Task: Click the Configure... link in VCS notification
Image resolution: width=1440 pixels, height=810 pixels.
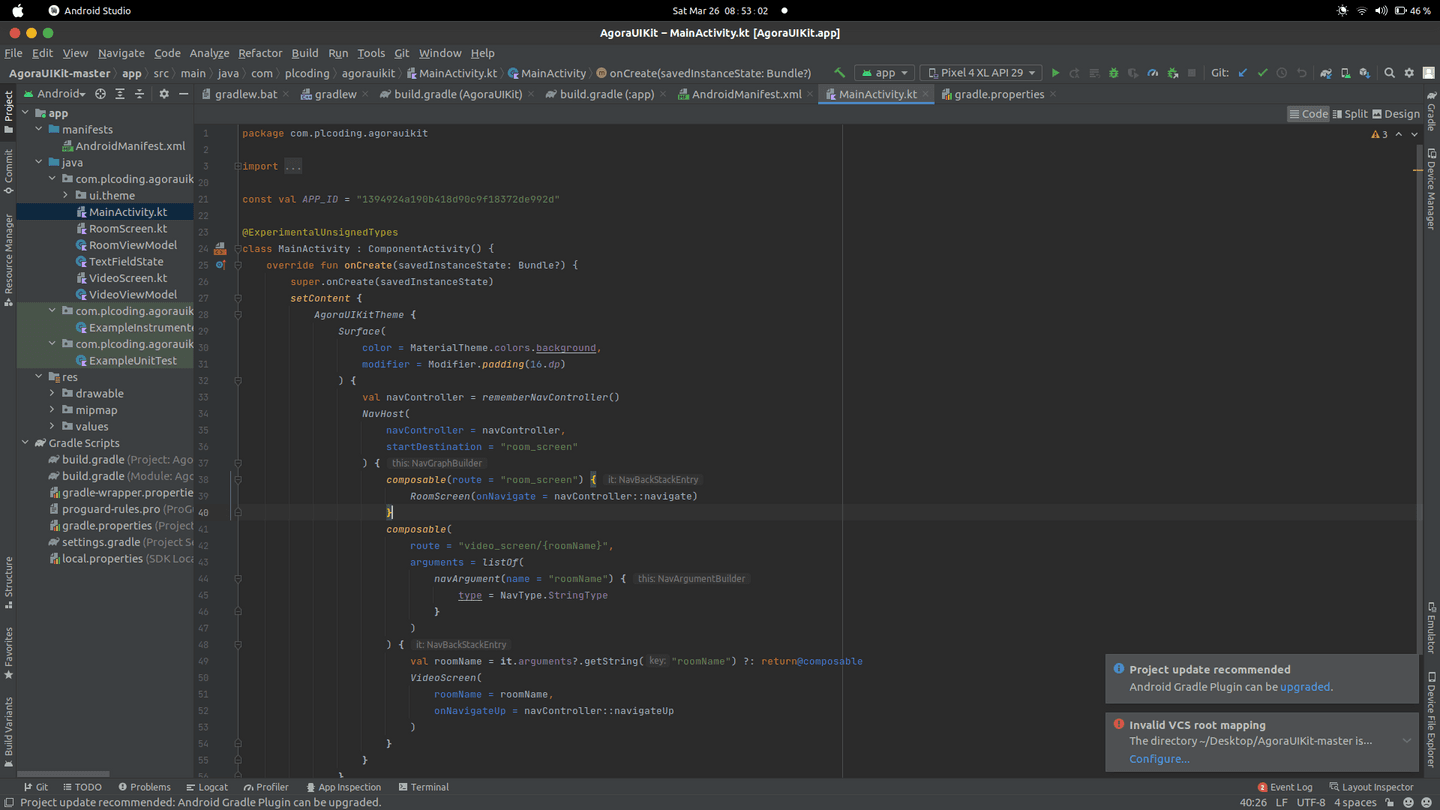Action: 1159,759
